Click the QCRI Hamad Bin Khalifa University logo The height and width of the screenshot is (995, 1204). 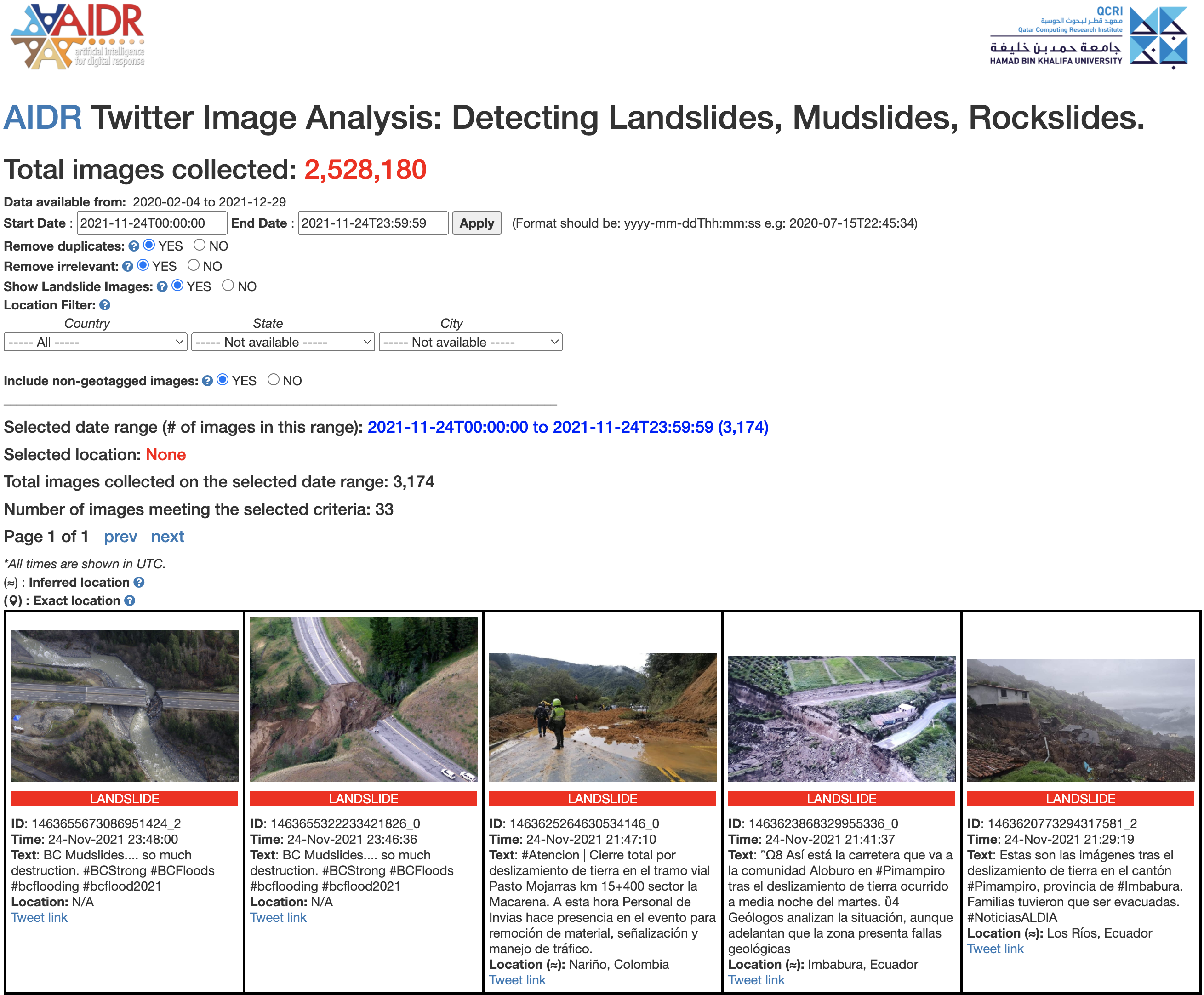click(1088, 37)
